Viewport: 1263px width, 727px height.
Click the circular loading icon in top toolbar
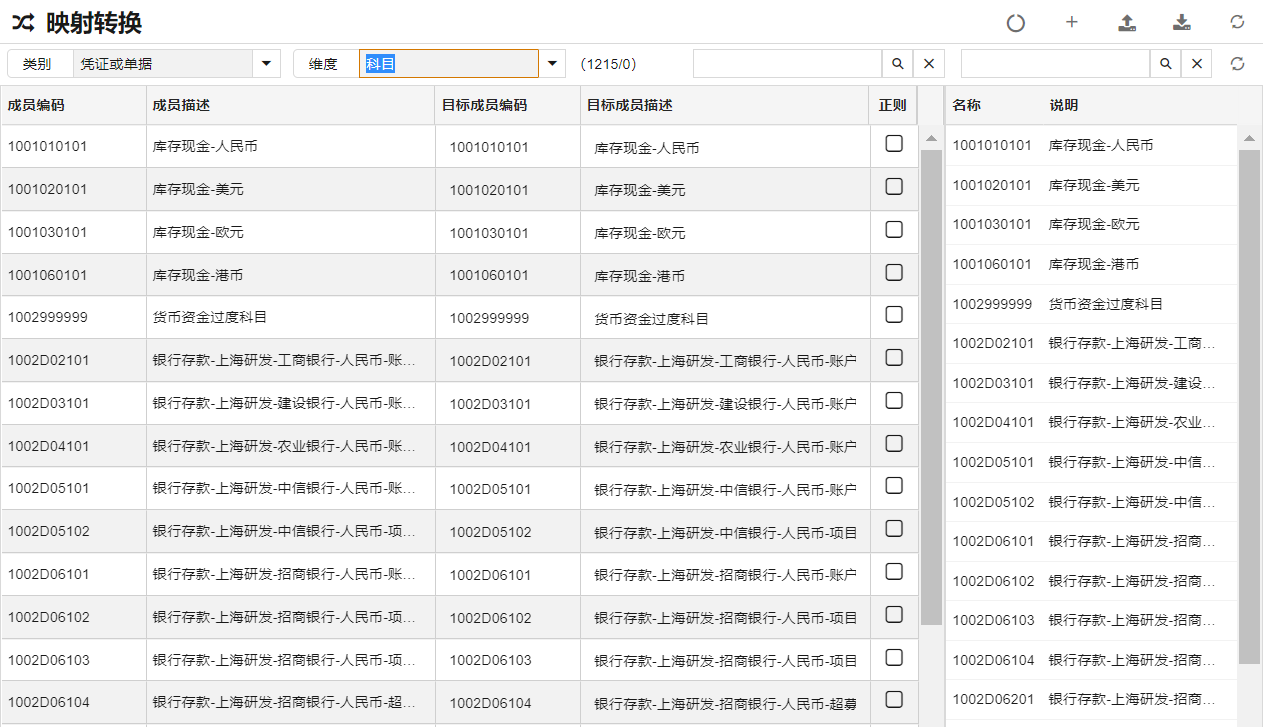point(1016,23)
